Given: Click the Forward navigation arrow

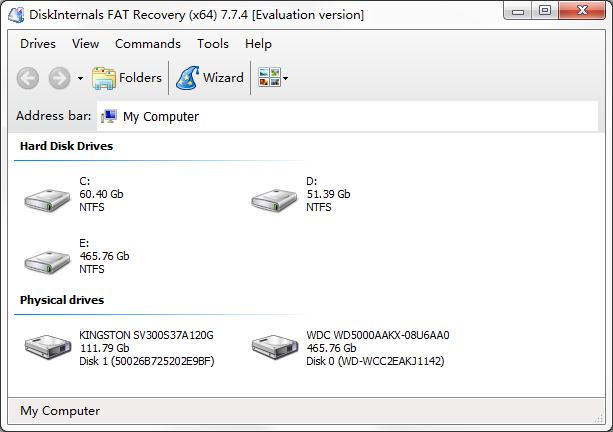Looking at the screenshot, I should (59, 78).
